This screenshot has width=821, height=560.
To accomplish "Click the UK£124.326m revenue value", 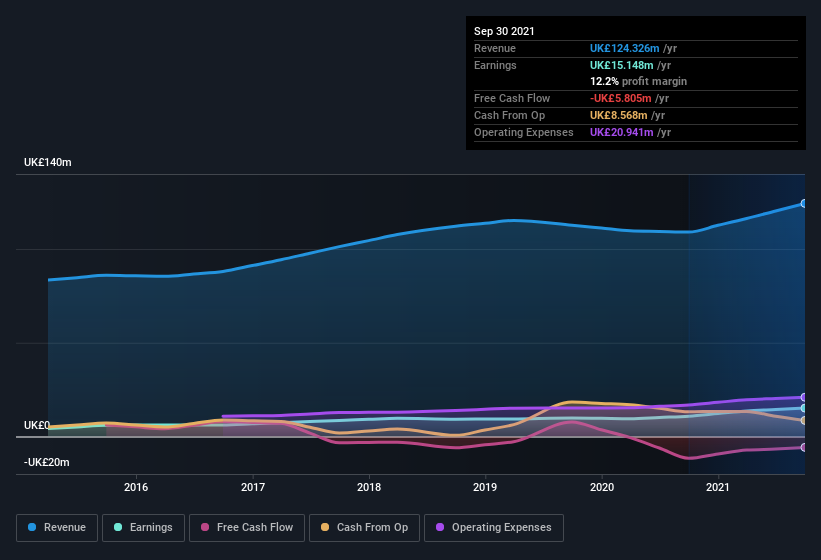I will click(x=625, y=48).
